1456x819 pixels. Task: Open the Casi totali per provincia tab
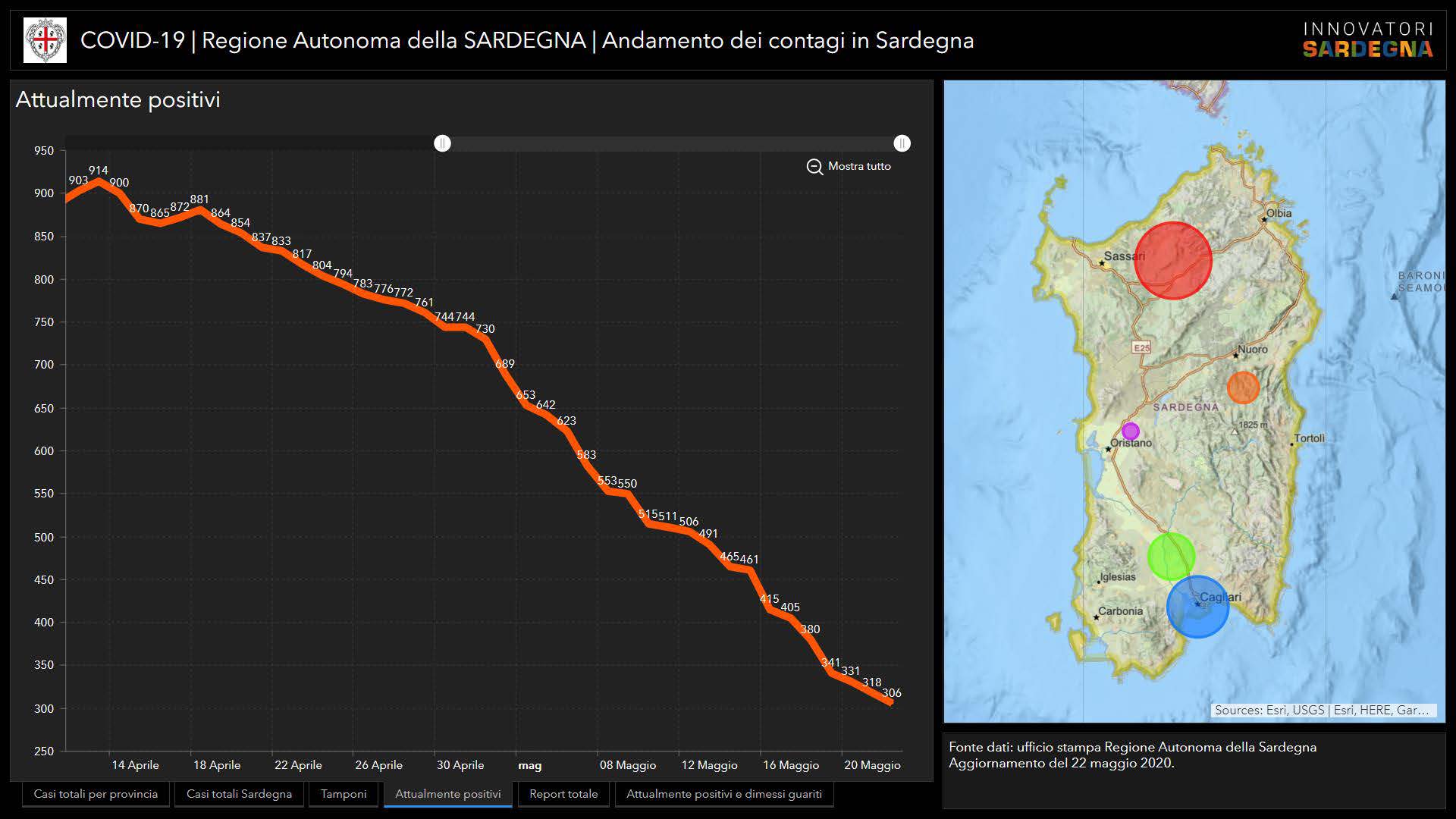pyautogui.click(x=96, y=794)
